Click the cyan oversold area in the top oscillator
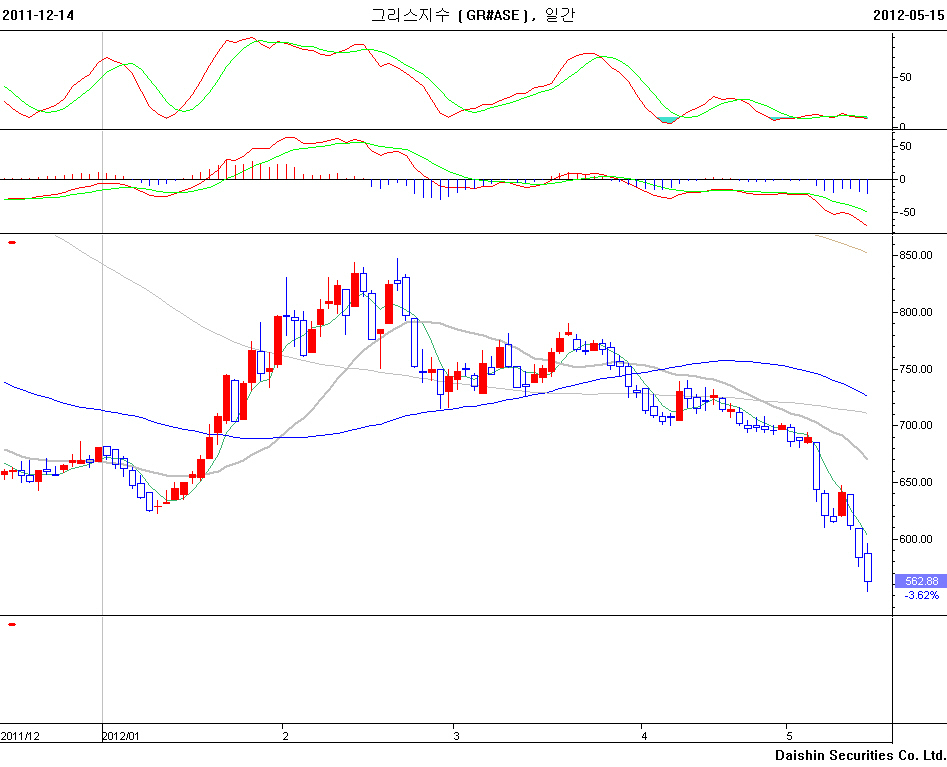The image size is (947, 767). [669, 119]
